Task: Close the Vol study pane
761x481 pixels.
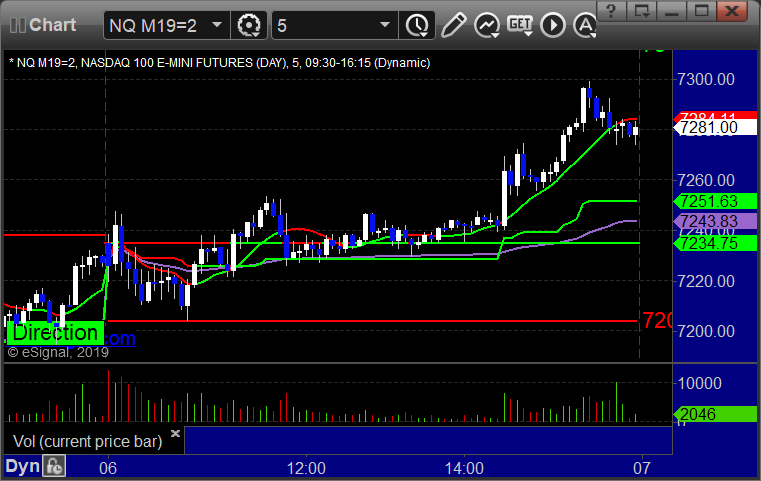Action: 175,433
